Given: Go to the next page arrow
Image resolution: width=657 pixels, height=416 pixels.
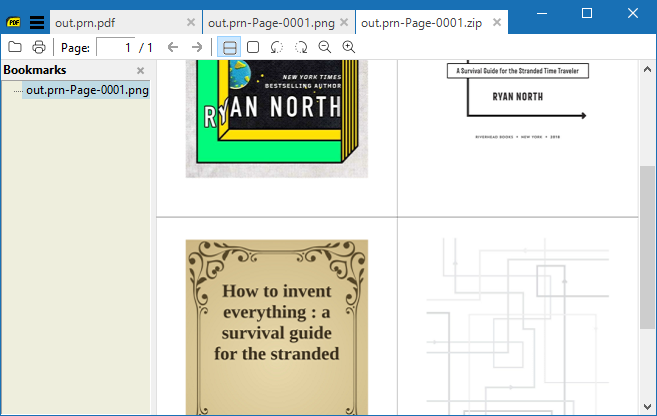Looking at the screenshot, I should click(197, 47).
